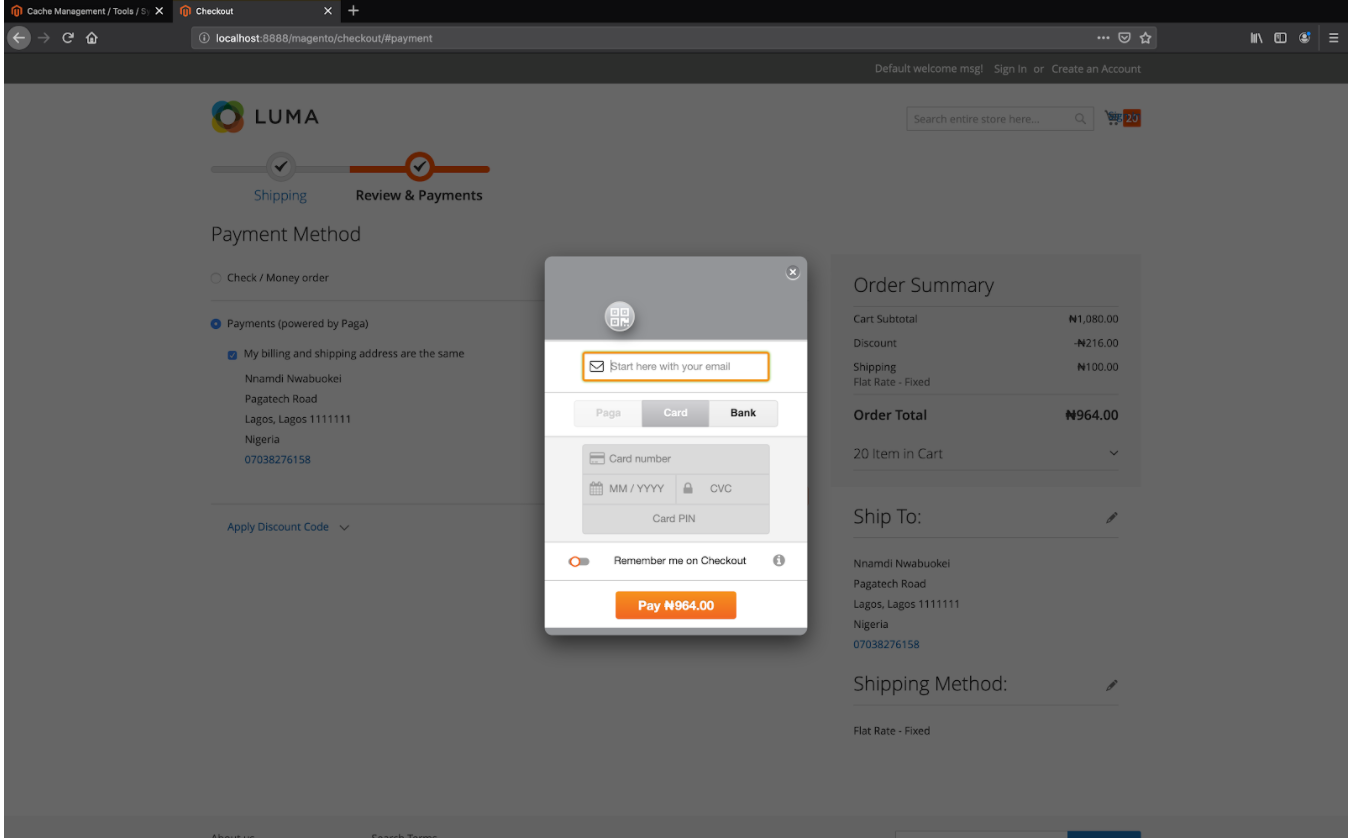Viewport: 1348px width, 838px height.
Task: Switch to the Bank payment tab
Action: (x=743, y=413)
